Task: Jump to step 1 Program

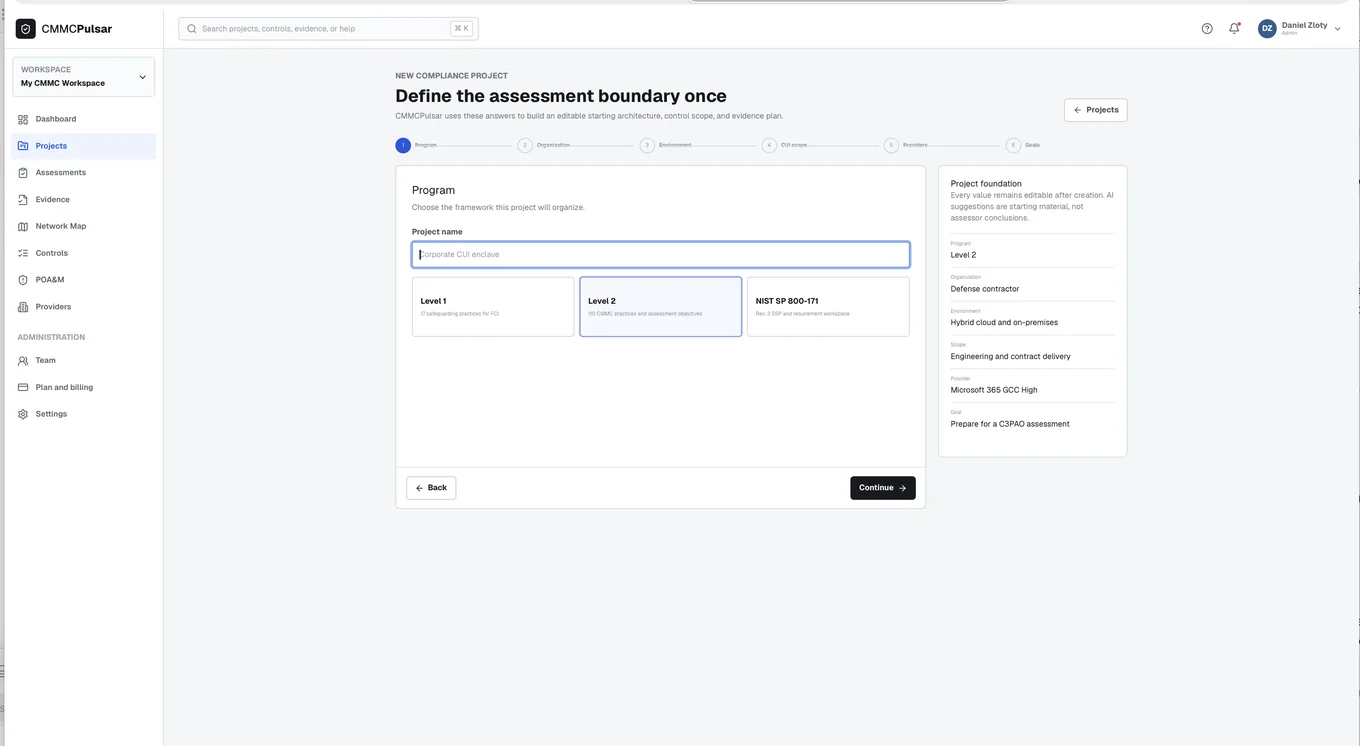Action: click(403, 145)
